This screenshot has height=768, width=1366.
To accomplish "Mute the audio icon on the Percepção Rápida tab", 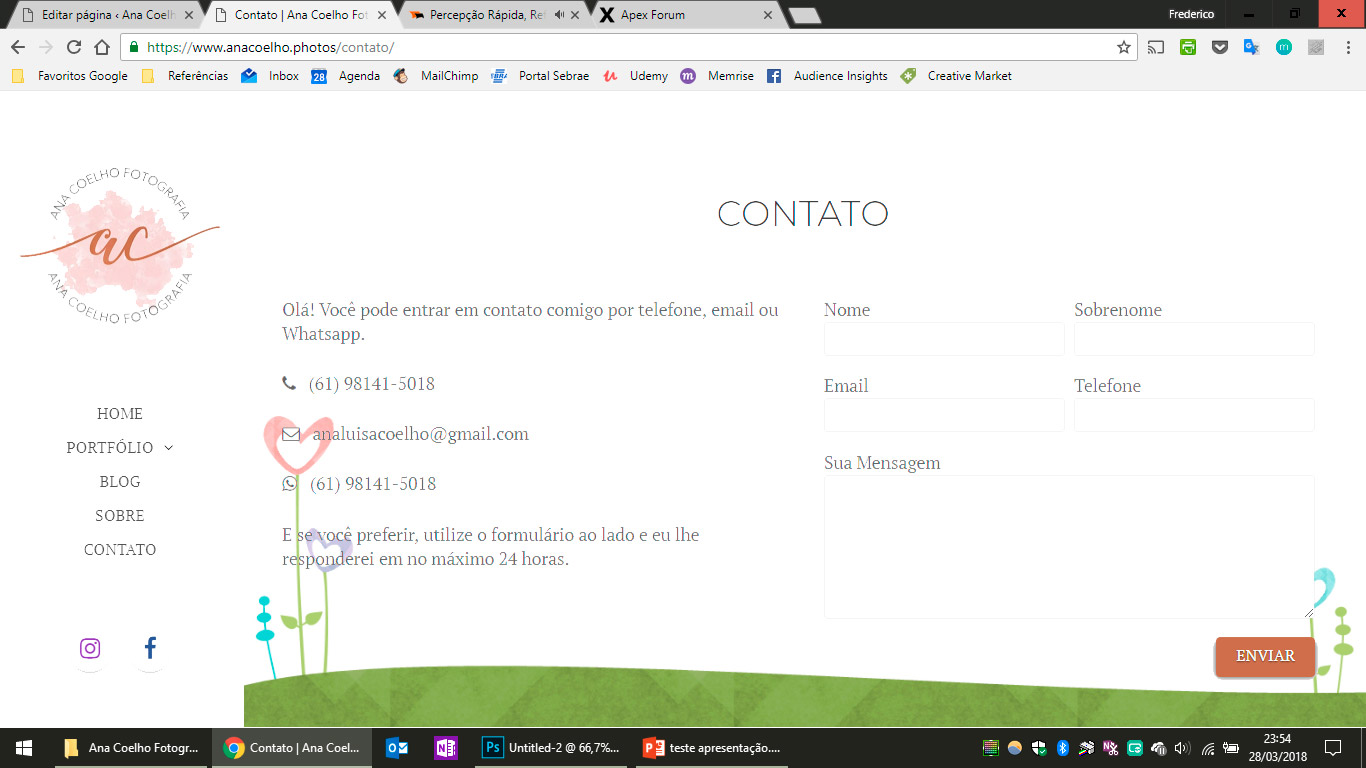I will coord(559,15).
